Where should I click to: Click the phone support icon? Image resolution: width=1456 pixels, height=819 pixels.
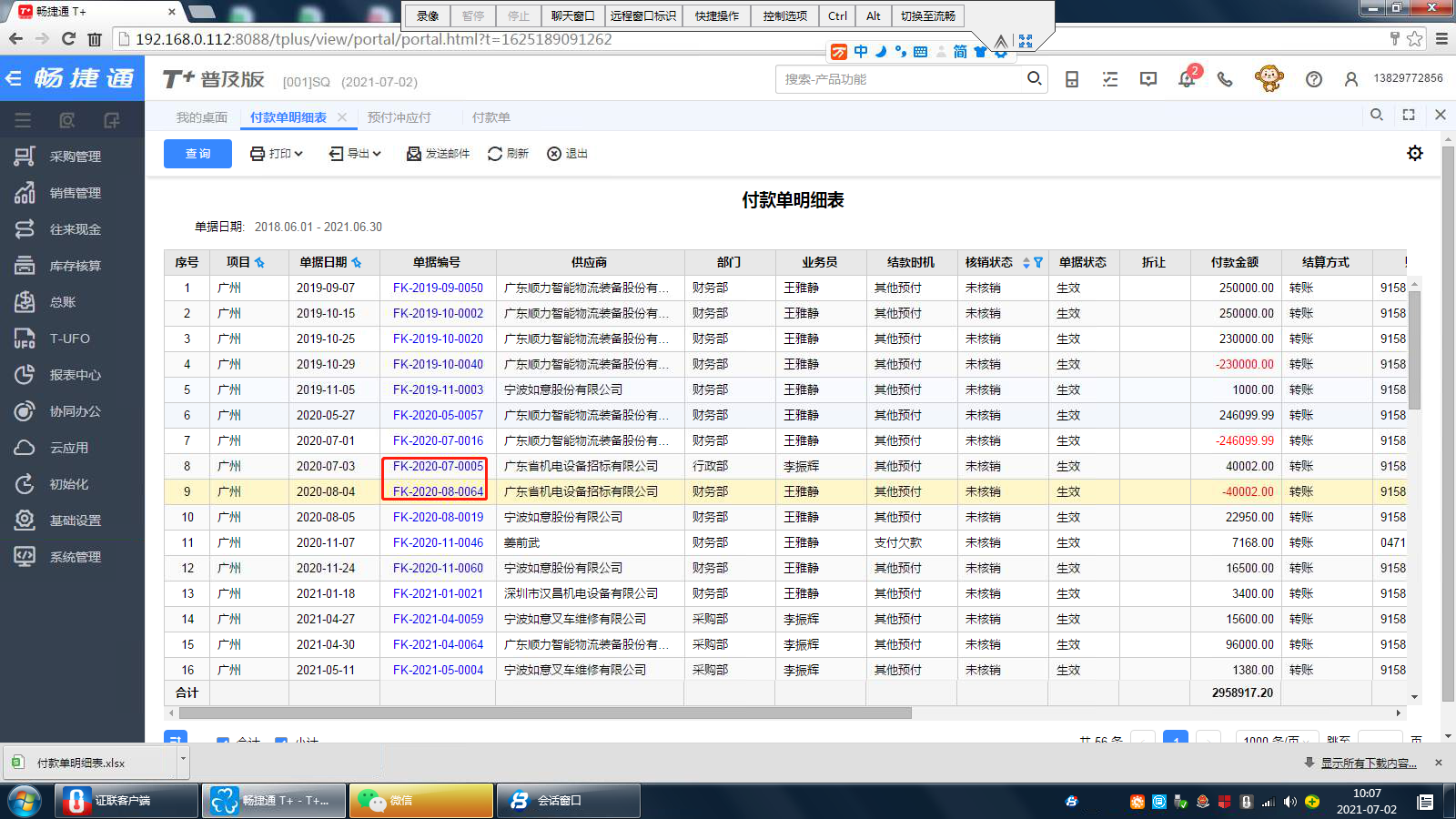(1225, 79)
